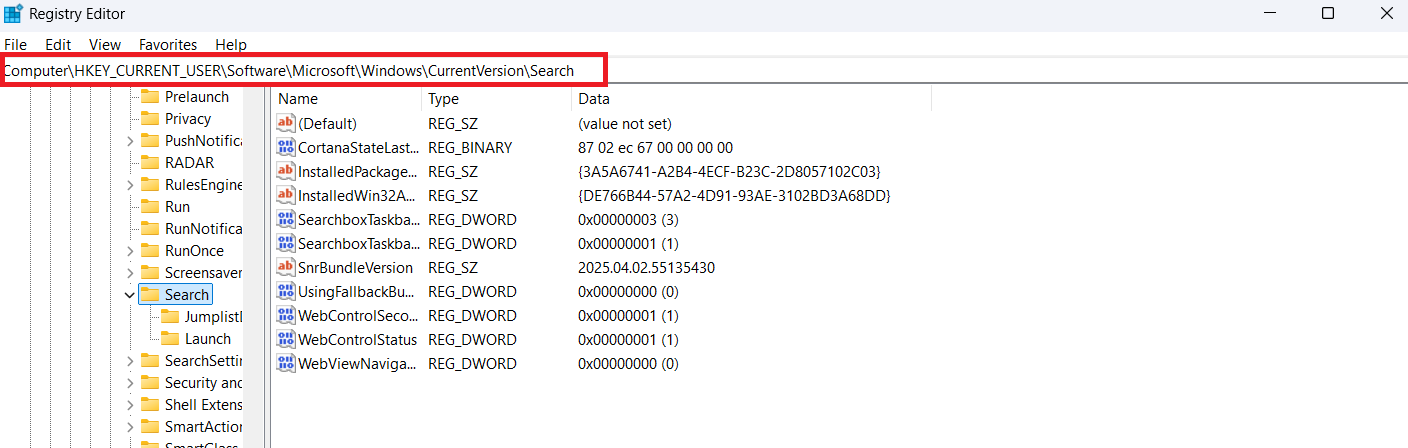
Task: Click icon of SearchboxTaskba value with data 0x00000001
Action: (287, 243)
